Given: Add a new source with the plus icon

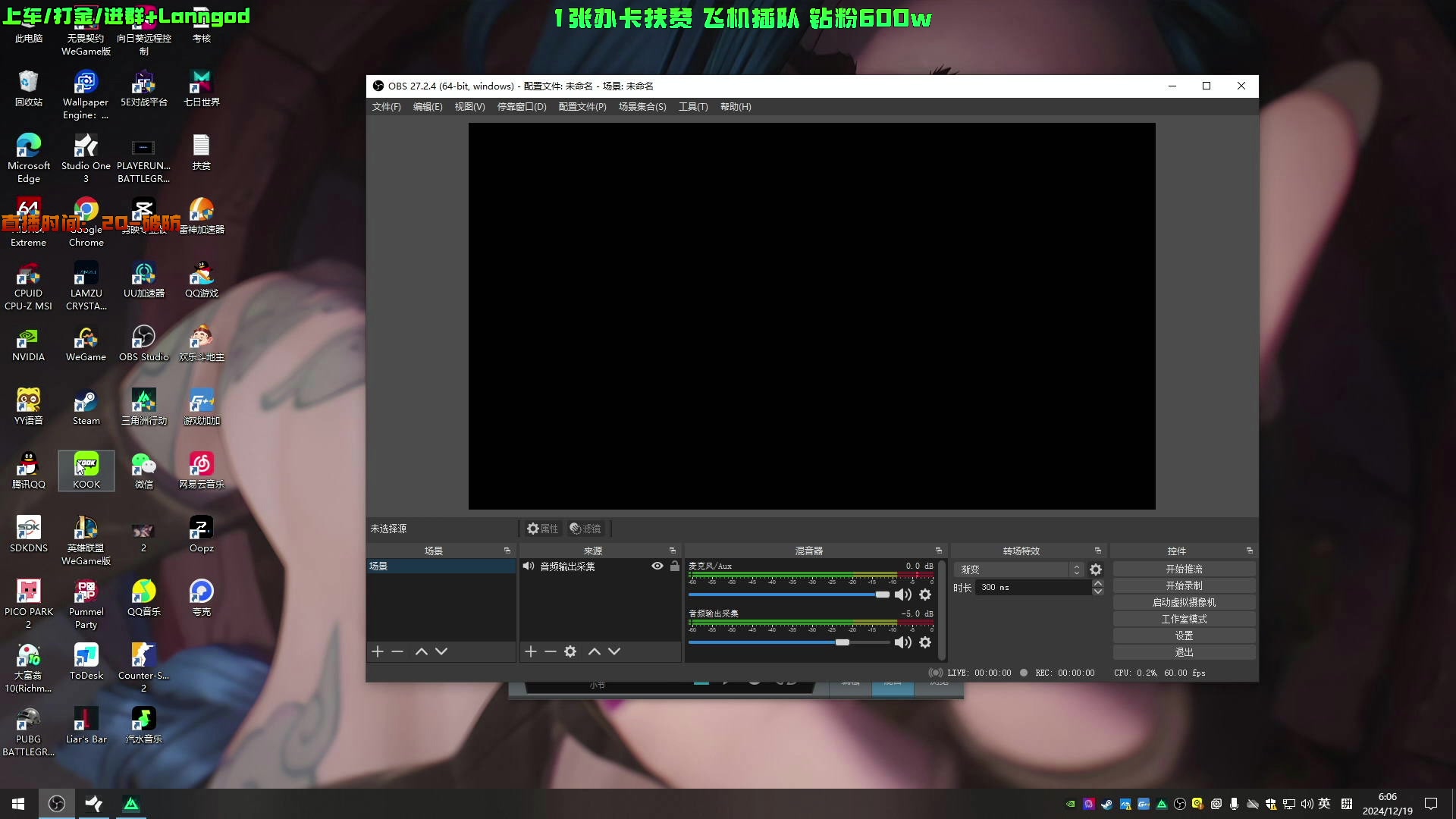Looking at the screenshot, I should [x=531, y=651].
